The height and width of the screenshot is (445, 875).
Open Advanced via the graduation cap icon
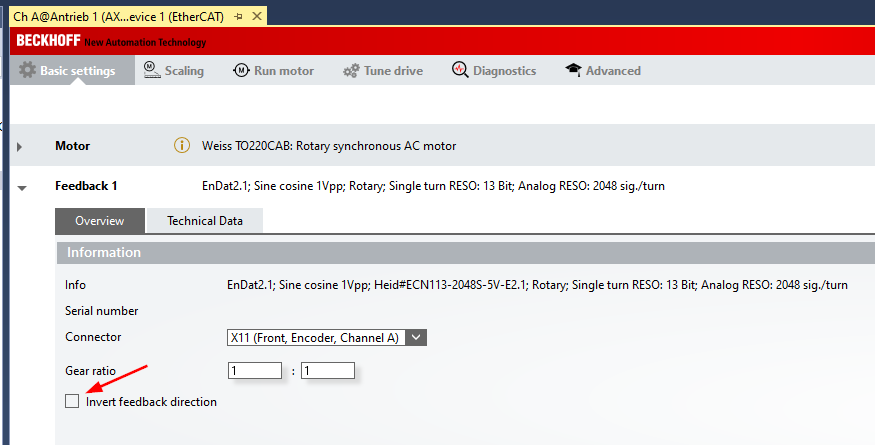(x=573, y=70)
